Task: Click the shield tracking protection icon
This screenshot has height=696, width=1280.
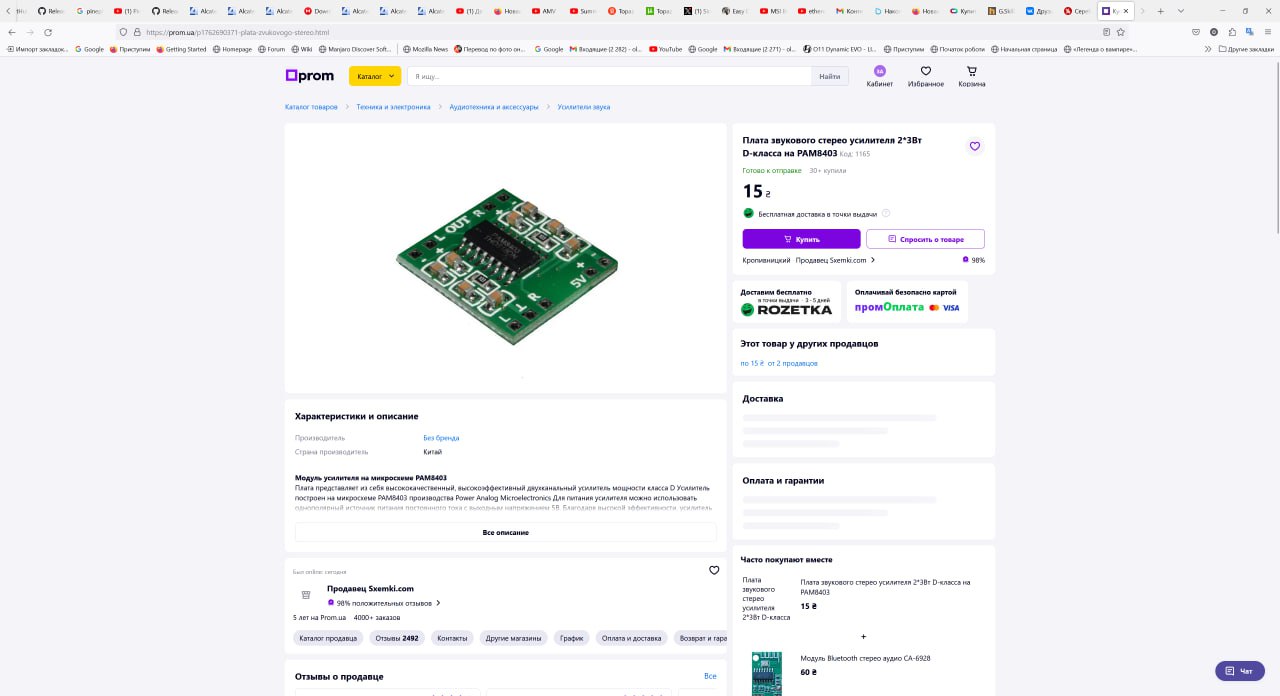Action: [123, 32]
